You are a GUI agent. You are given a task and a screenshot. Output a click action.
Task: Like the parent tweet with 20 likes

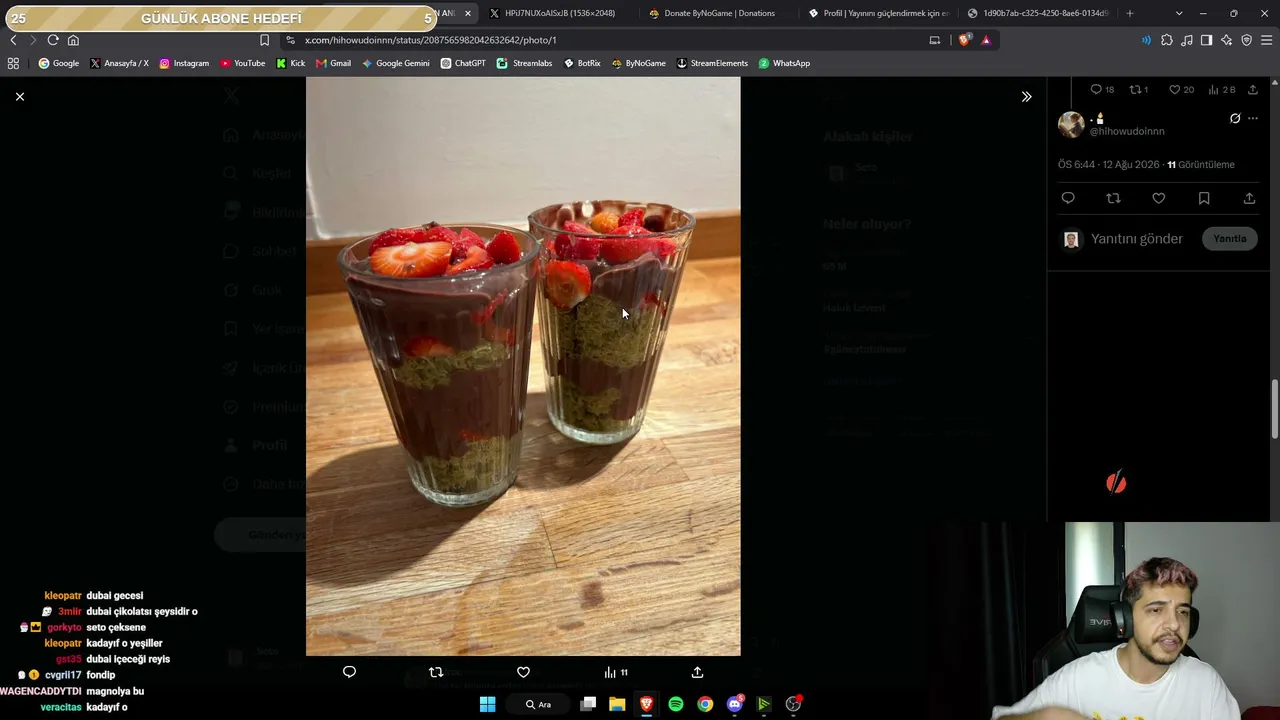[1182, 89]
